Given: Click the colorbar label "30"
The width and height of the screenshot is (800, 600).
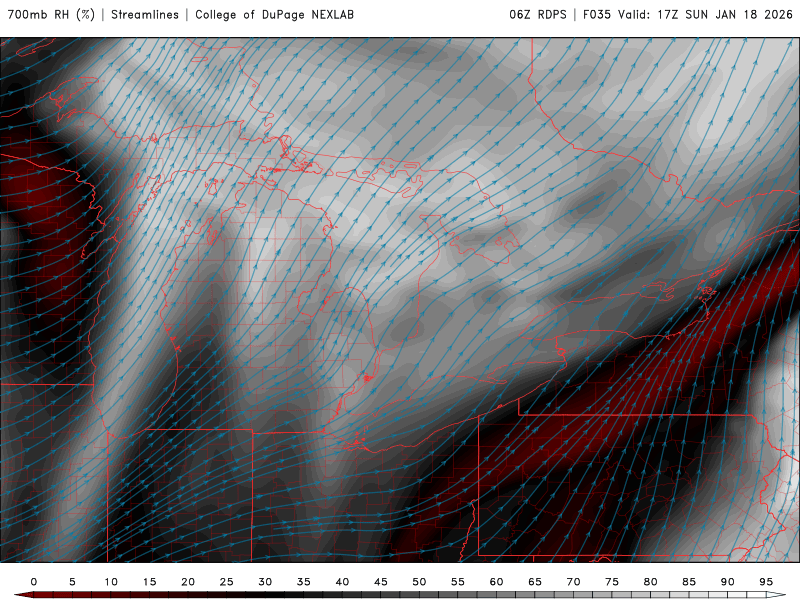Looking at the screenshot, I should click(x=265, y=582).
